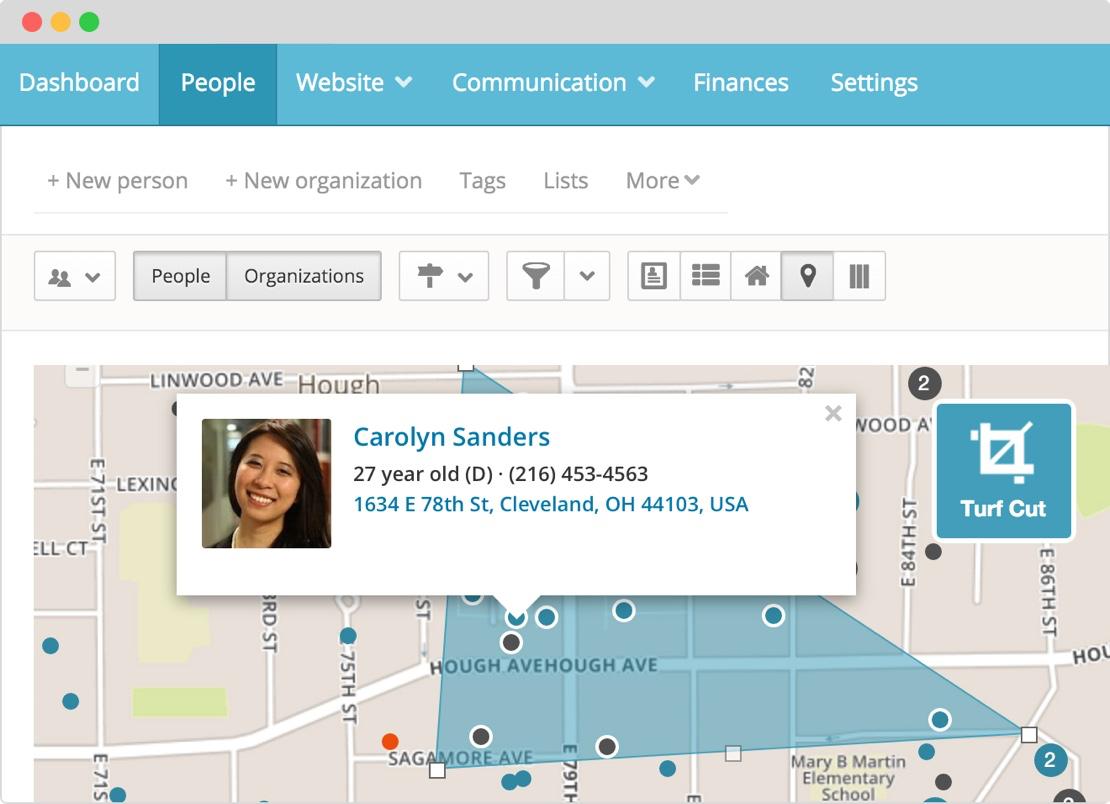Select the profile card view icon

point(654,276)
